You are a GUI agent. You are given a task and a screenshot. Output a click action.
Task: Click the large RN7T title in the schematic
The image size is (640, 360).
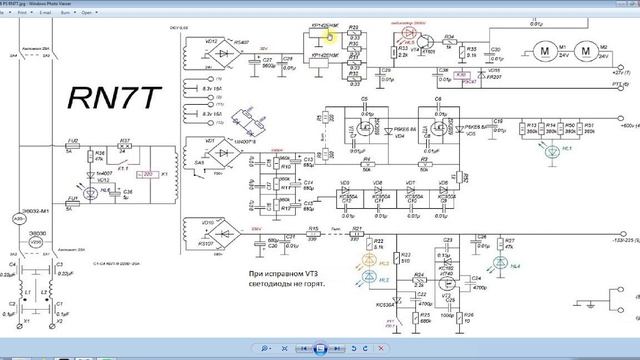point(114,98)
